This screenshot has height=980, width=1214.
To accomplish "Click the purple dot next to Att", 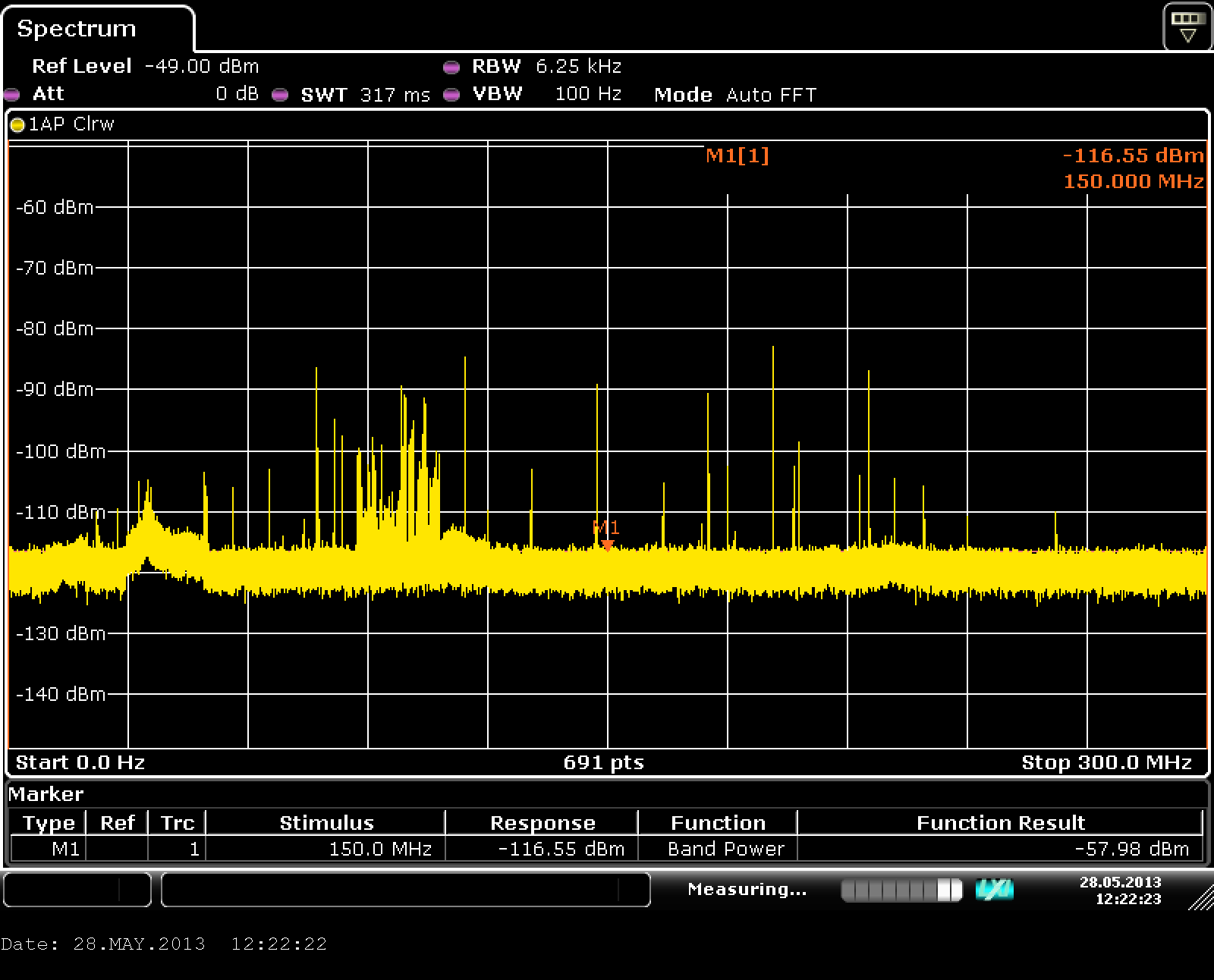I will pyautogui.click(x=11, y=95).
